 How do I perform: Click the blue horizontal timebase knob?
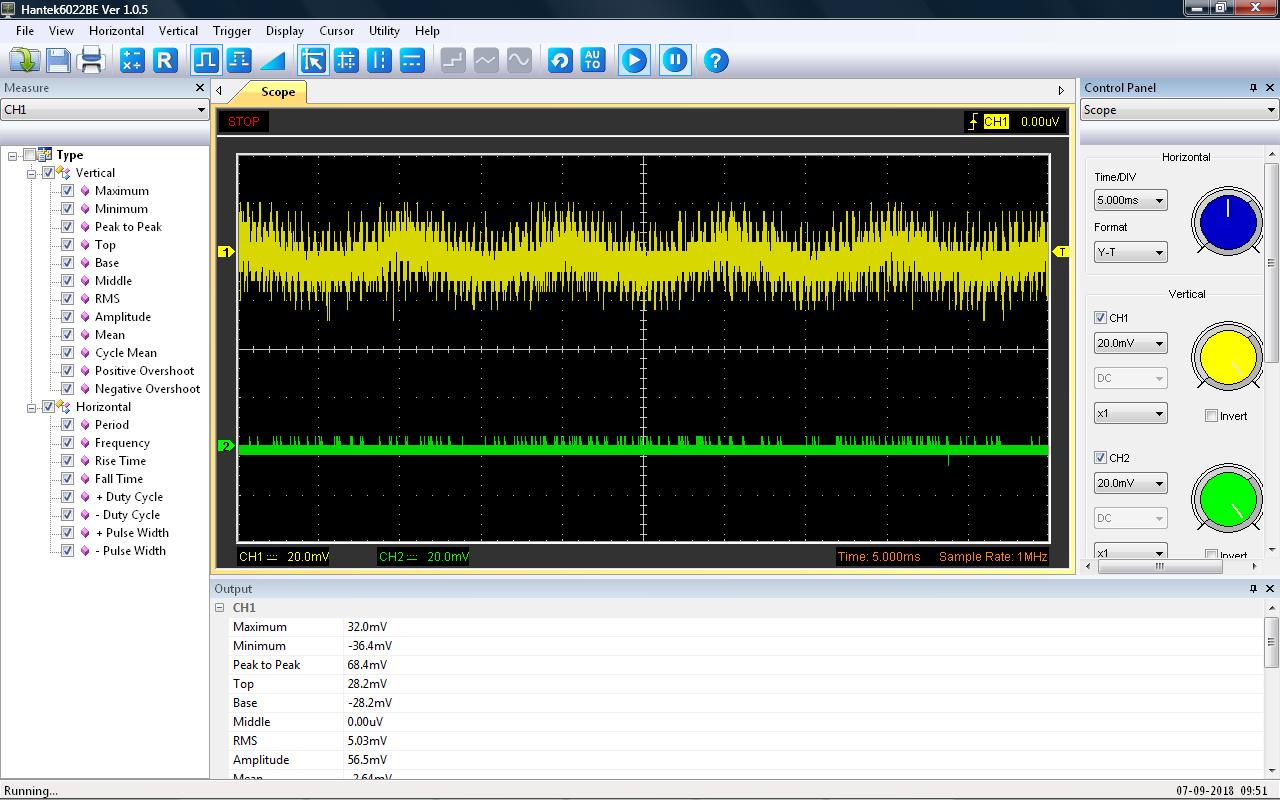1227,222
